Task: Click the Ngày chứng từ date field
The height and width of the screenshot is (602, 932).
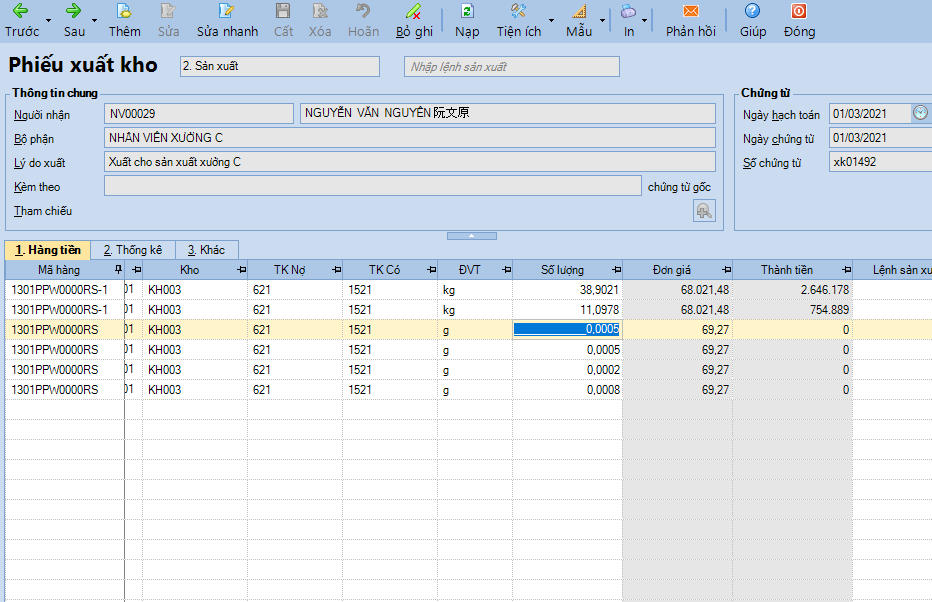Action: click(880, 138)
